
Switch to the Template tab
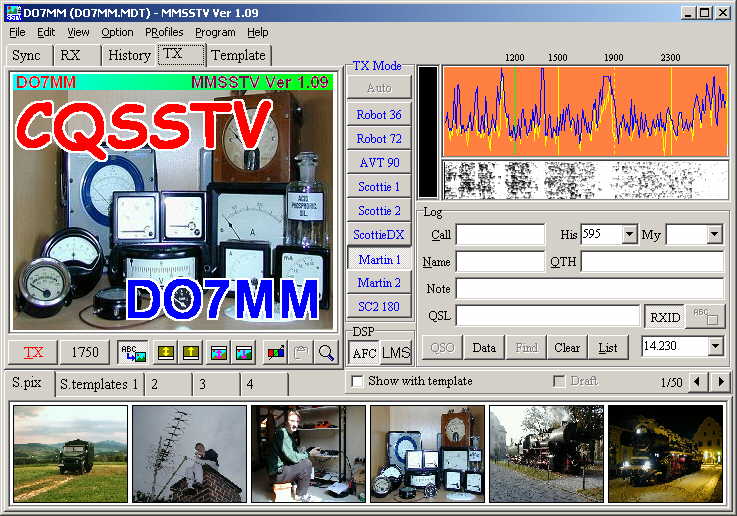(x=238, y=55)
